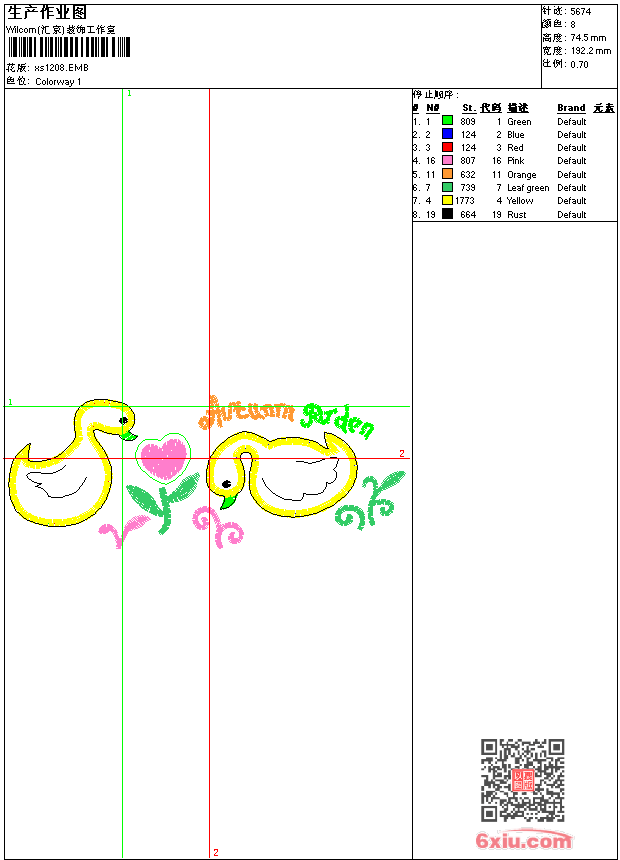Click the 'Brand' column header
Screen dimensions: 620x860
(571, 108)
